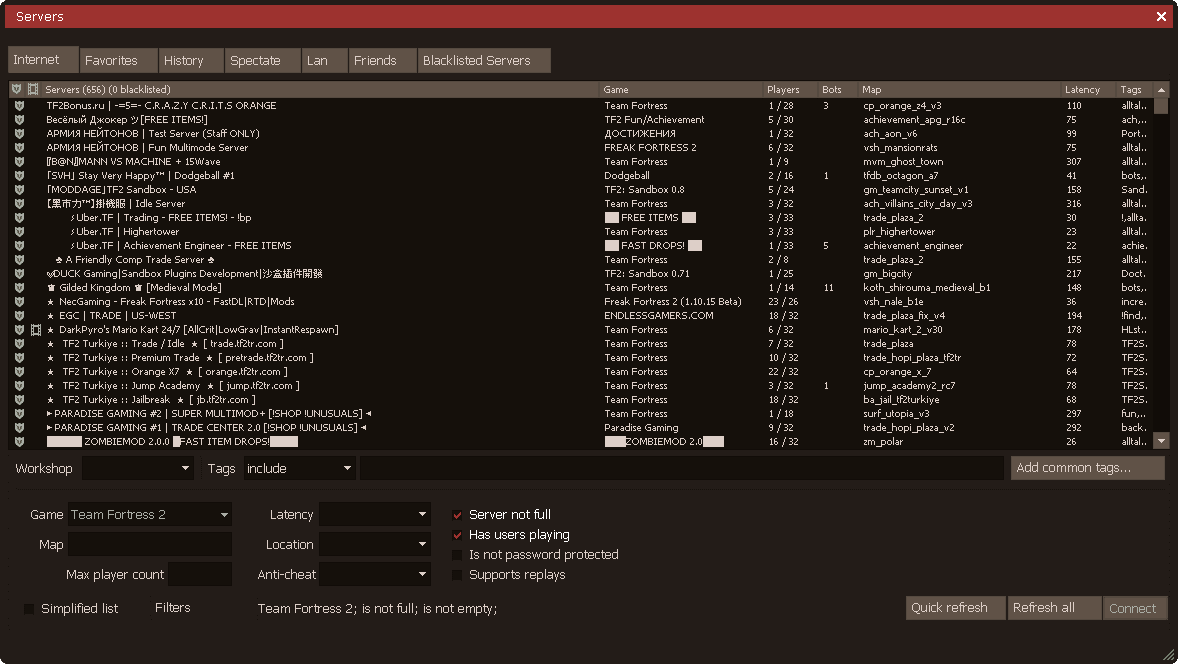Click the shield icon beside TF2Bonus.ru server
Viewport: 1178px width, 664px height.
18,106
